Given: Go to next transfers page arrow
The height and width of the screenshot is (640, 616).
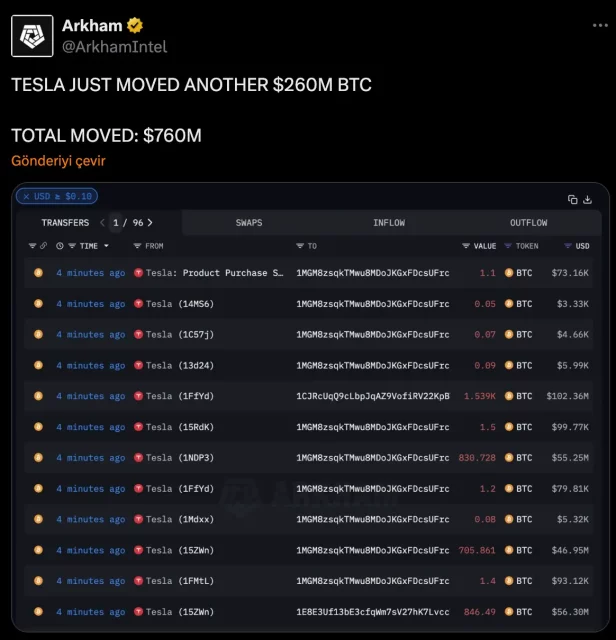Looking at the screenshot, I should click(x=150, y=223).
